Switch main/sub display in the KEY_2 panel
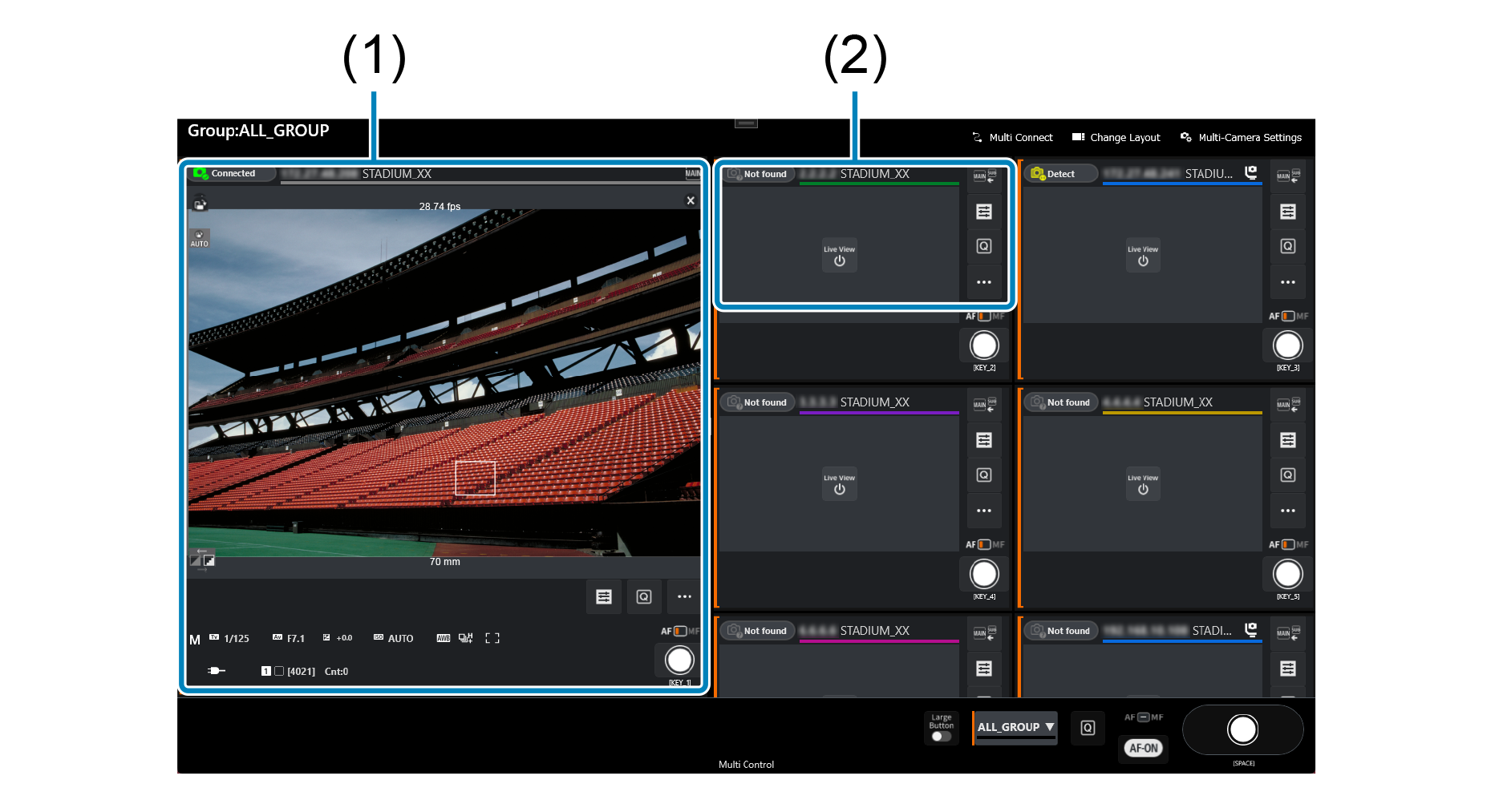The height and width of the screenshot is (812, 1503). click(x=984, y=176)
